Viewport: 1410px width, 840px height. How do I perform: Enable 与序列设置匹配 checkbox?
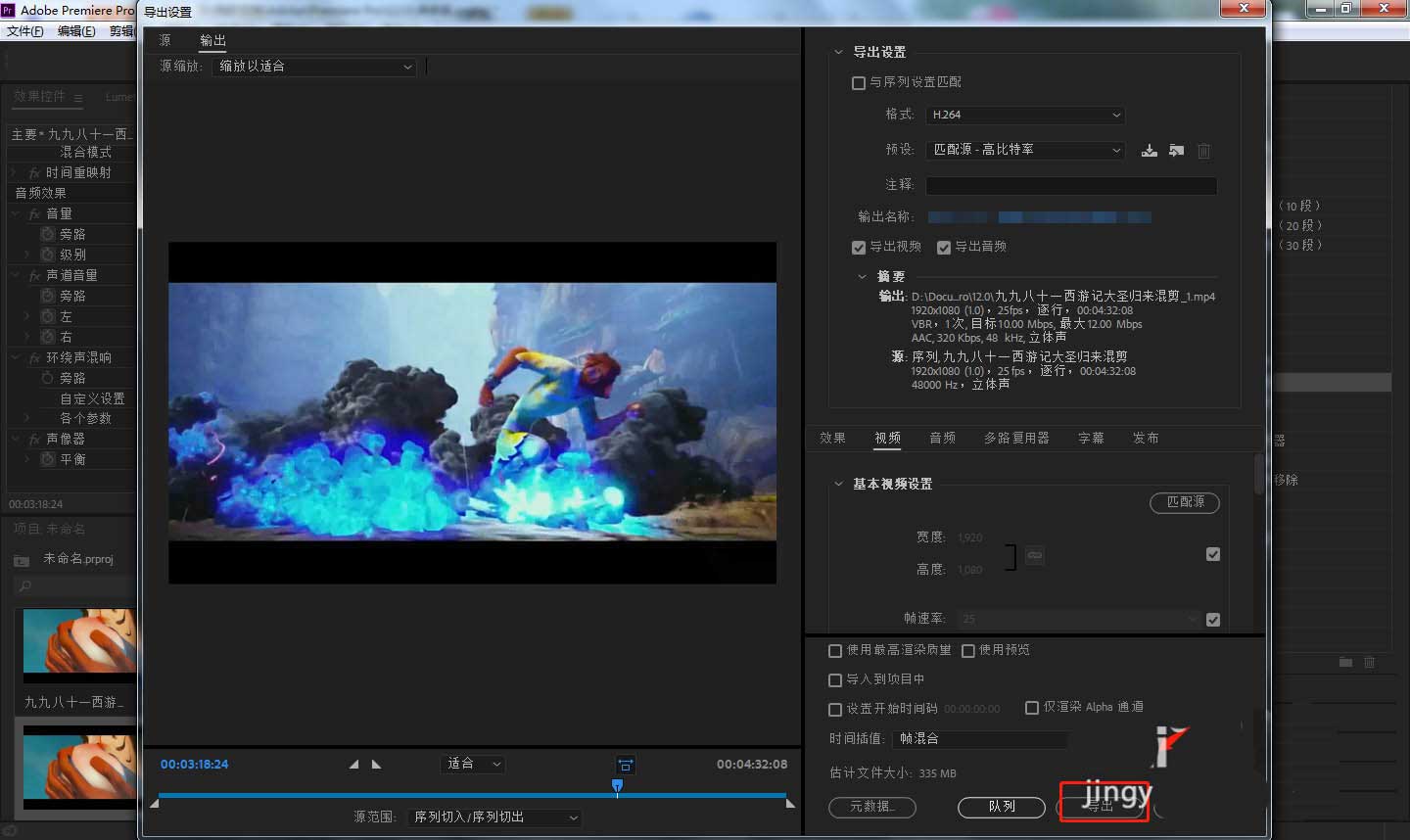pos(859,83)
